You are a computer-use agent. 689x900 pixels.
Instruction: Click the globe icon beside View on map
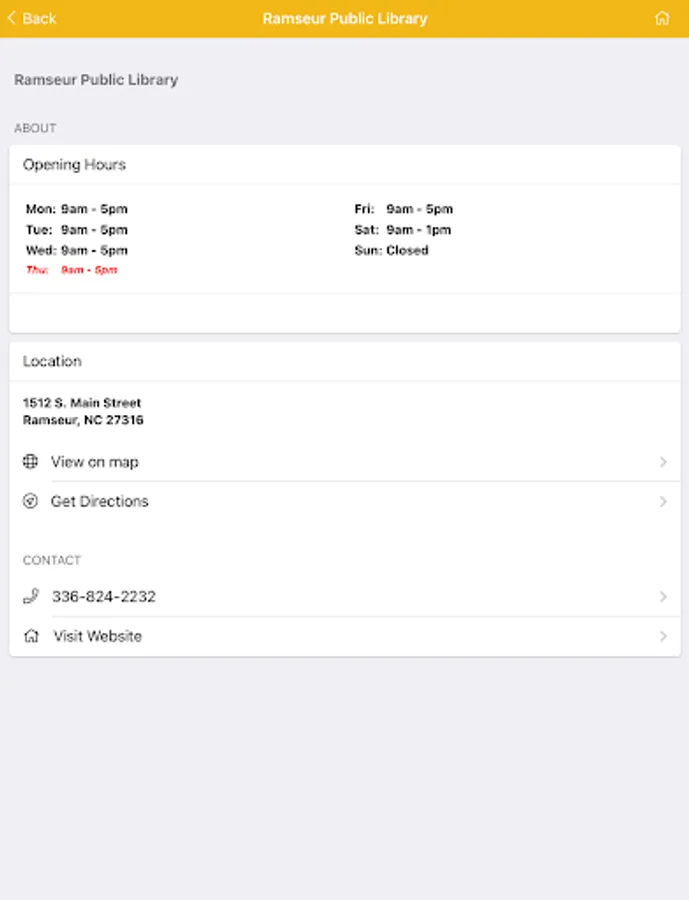tap(31, 462)
